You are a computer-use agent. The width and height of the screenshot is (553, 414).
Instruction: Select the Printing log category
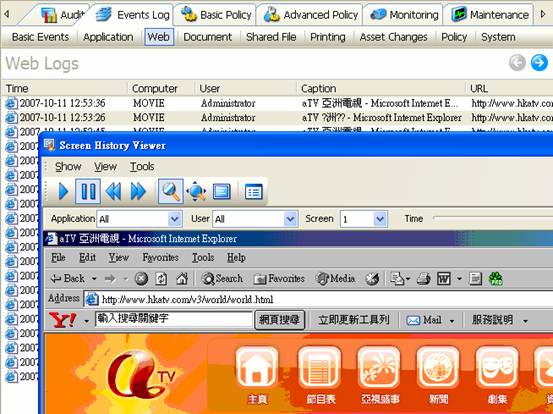[328, 37]
